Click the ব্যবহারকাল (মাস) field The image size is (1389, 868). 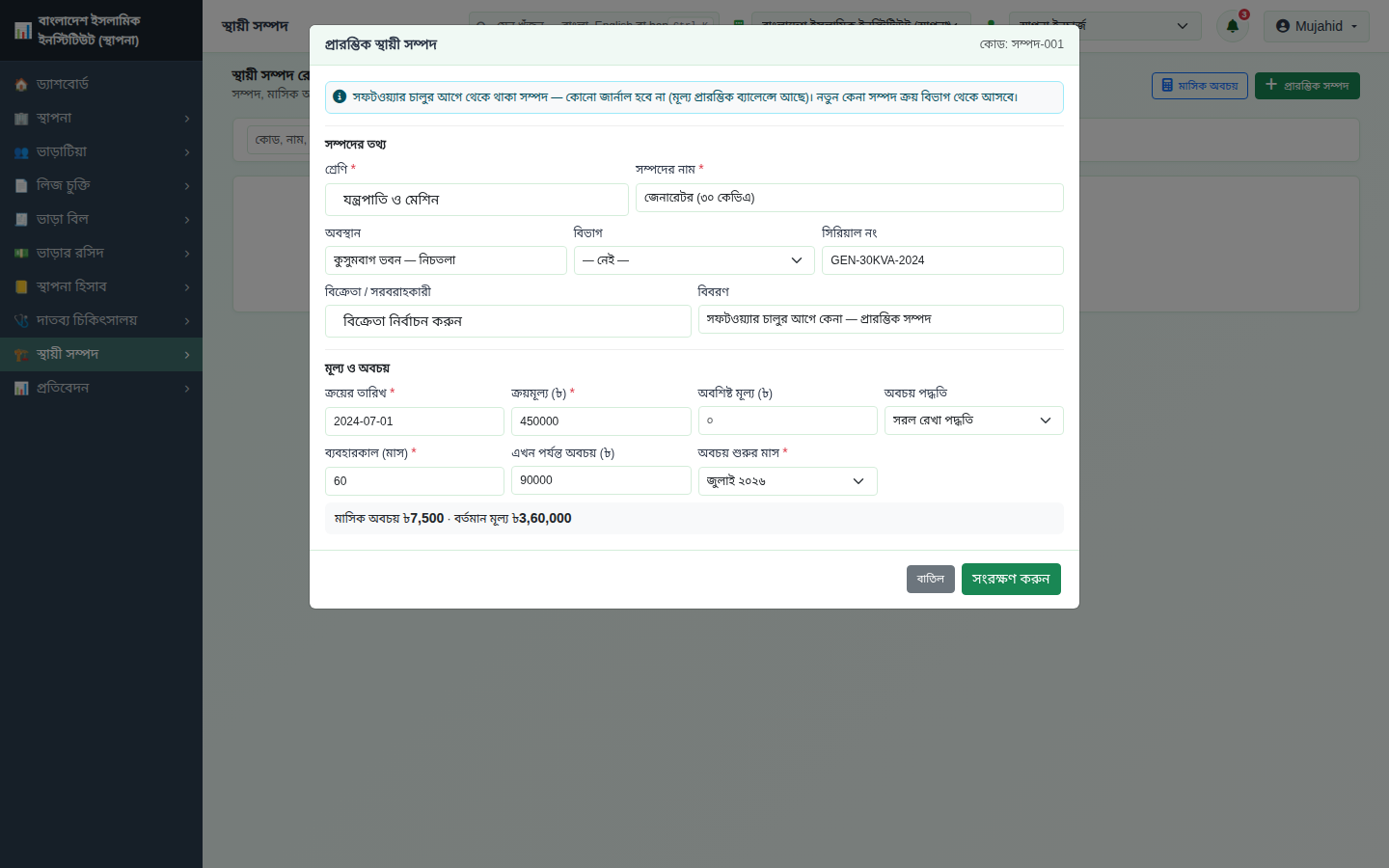415,481
